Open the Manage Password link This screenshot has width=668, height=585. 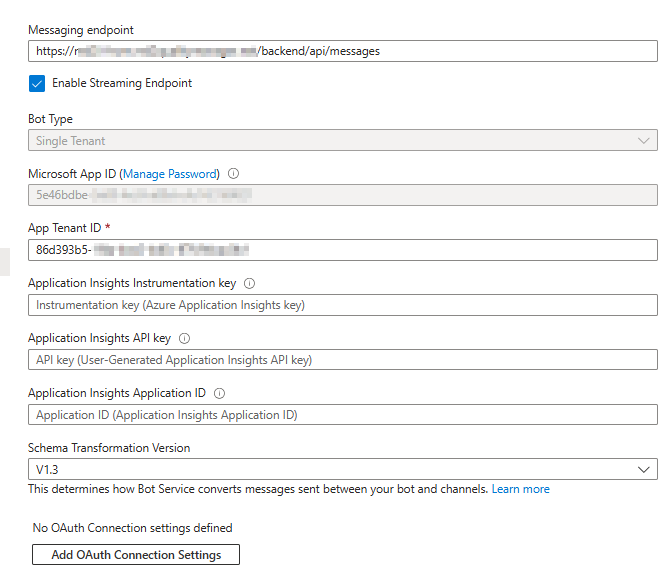(x=170, y=174)
